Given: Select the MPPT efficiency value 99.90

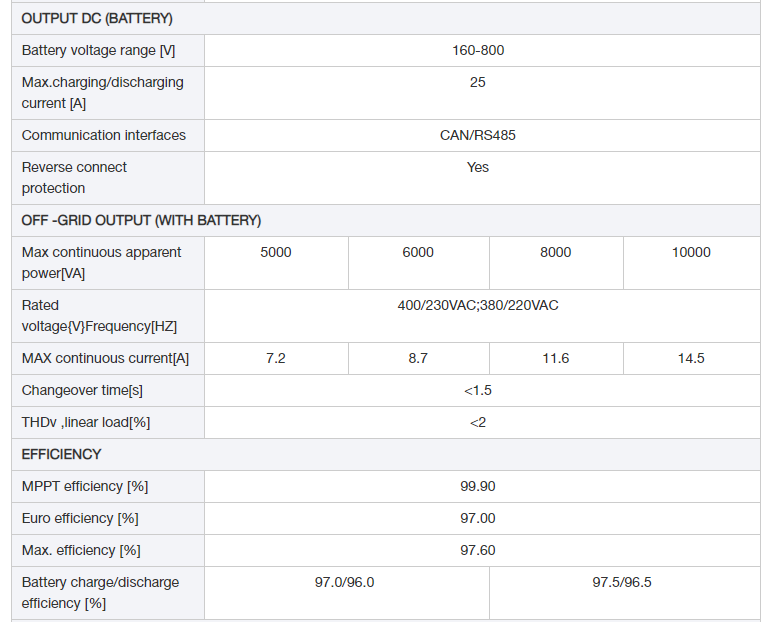Looking at the screenshot, I should click(x=478, y=486).
